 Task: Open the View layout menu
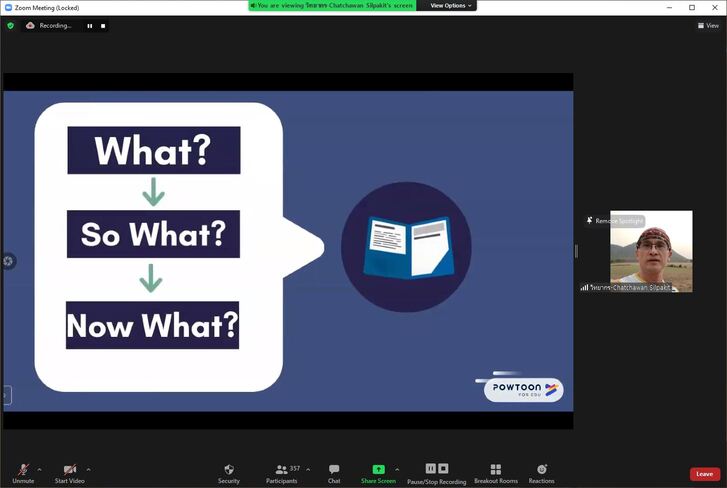(x=707, y=25)
